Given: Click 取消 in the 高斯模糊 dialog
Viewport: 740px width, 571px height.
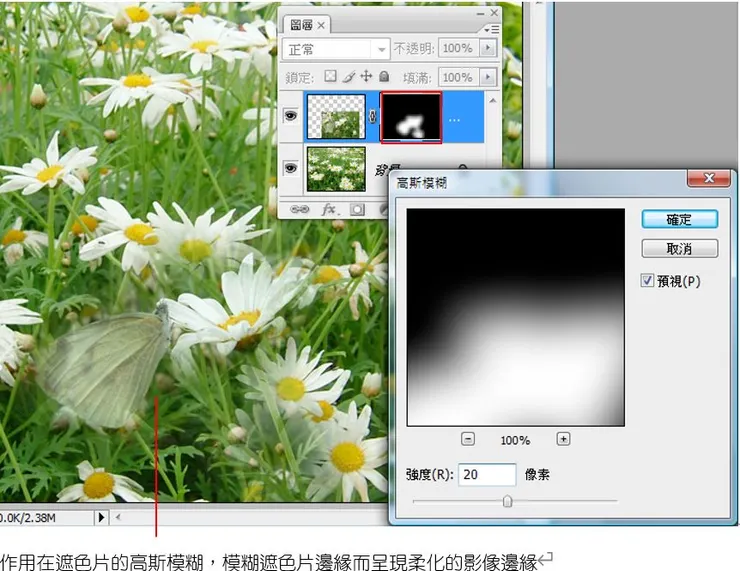Looking at the screenshot, I should [x=680, y=248].
